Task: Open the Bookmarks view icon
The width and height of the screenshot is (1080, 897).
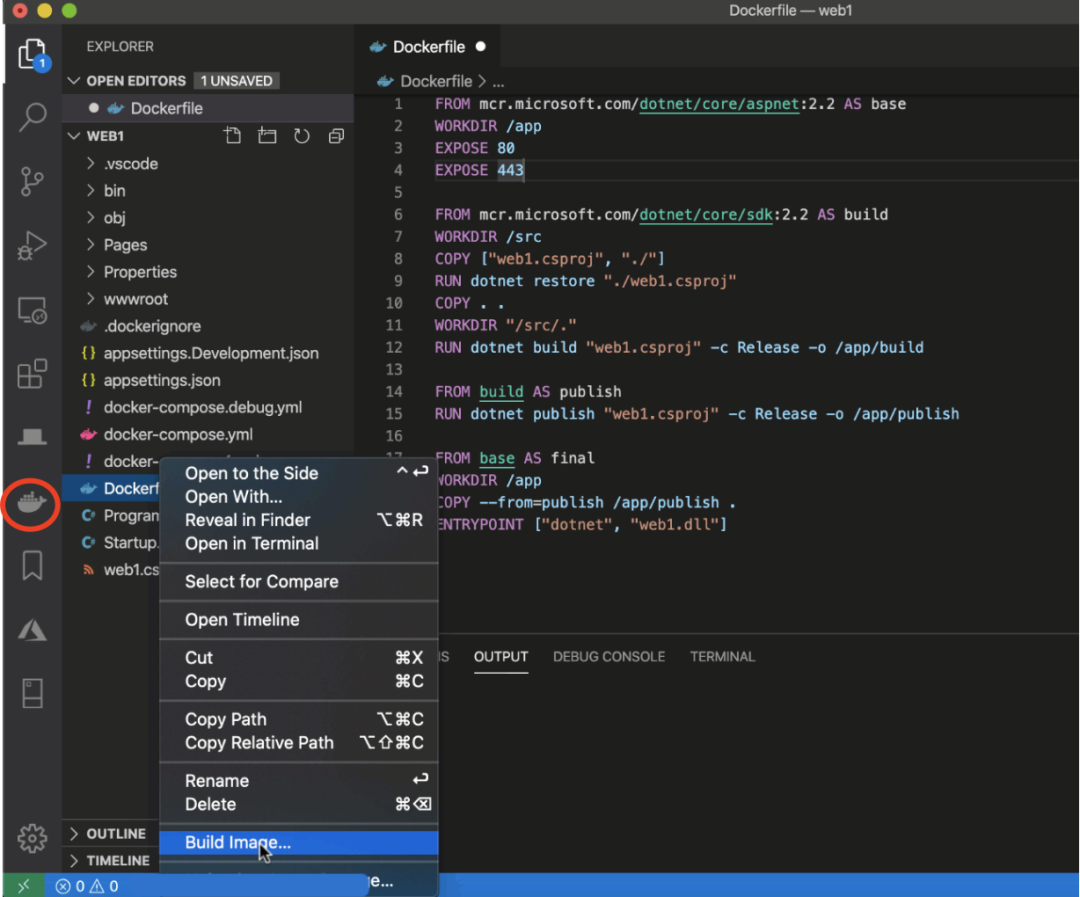Action: [32, 565]
